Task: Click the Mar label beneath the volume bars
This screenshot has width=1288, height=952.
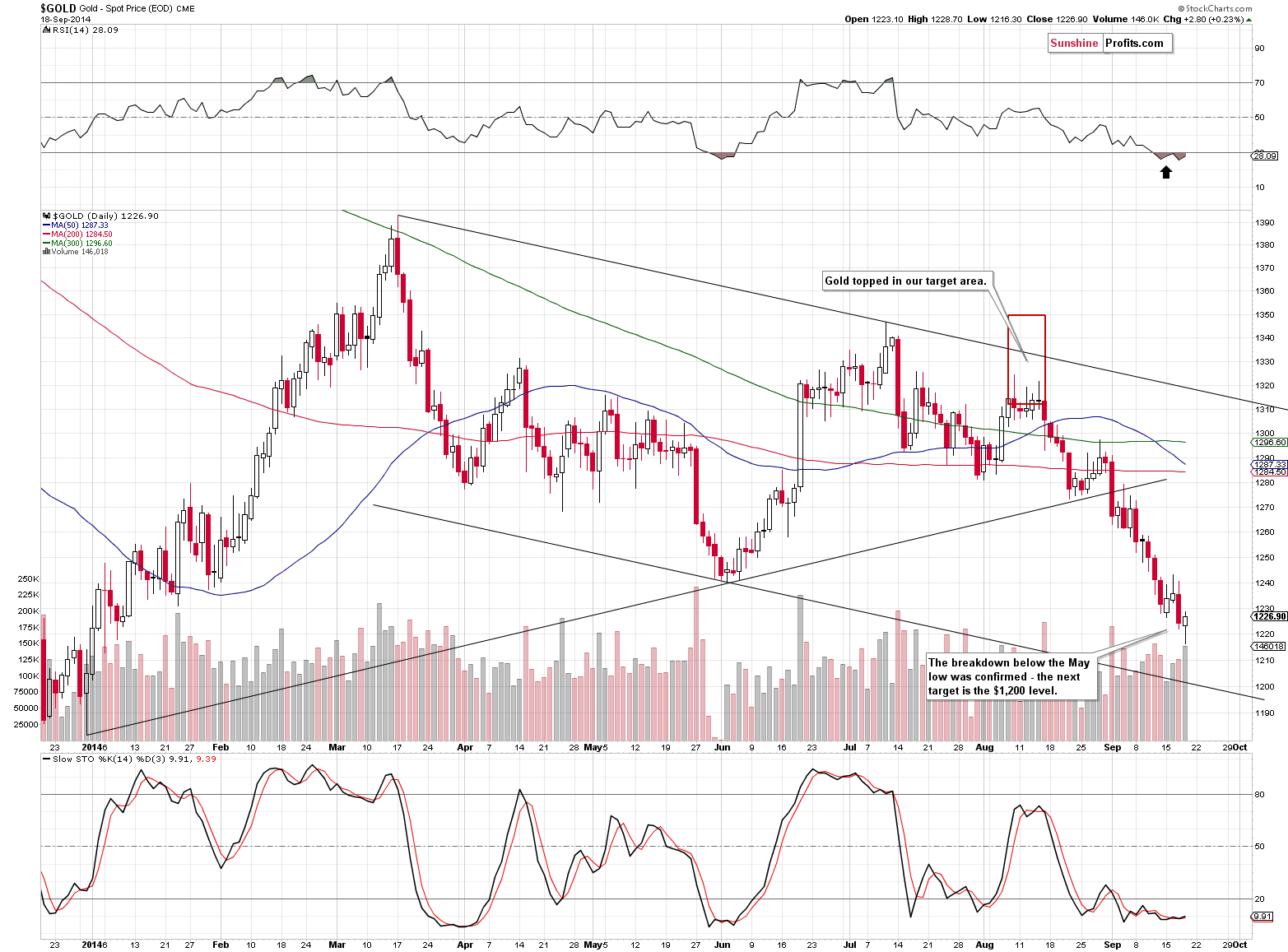Action: coord(337,748)
